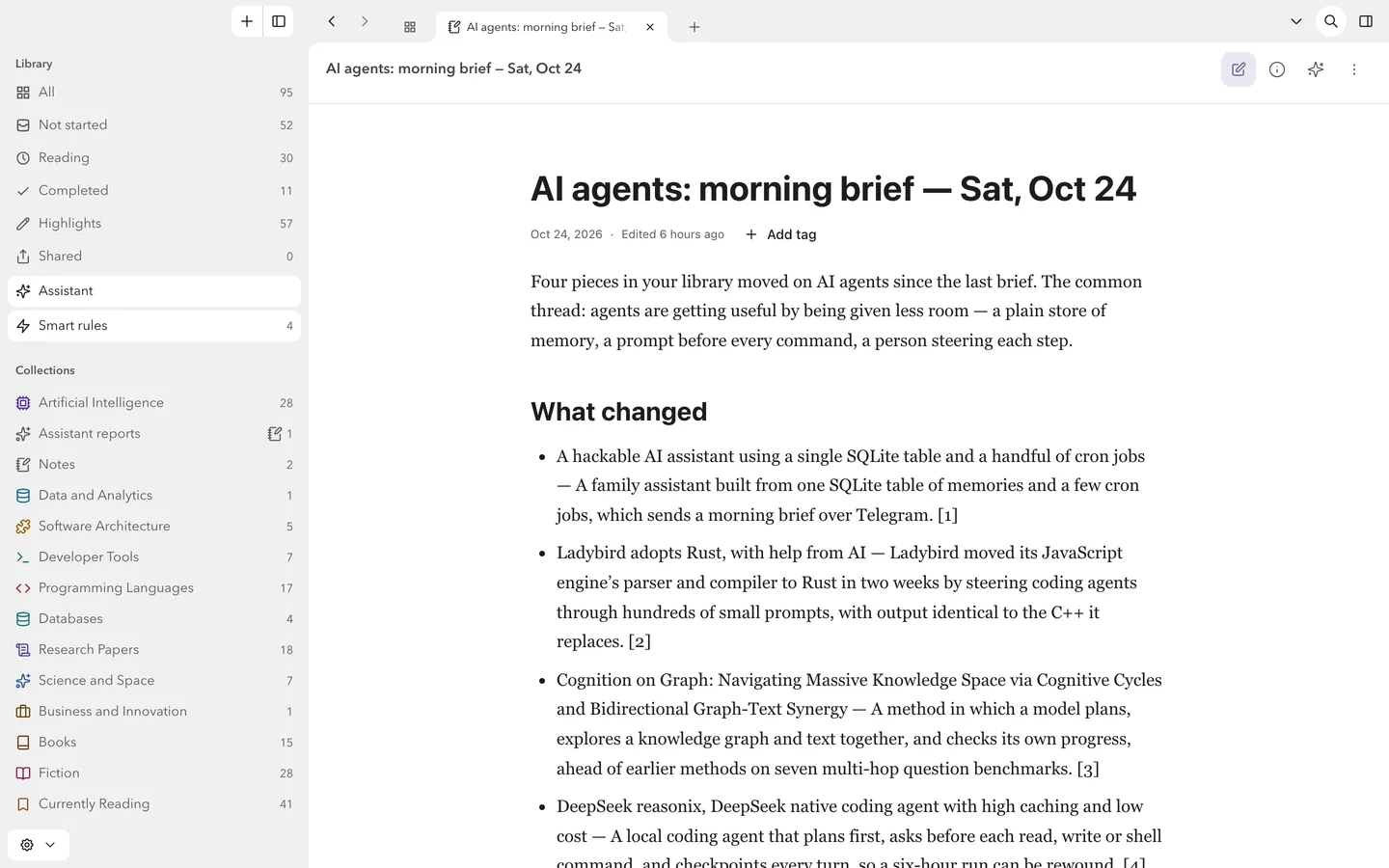The height and width of the screenshot is (868, 1389).
Task: Expand the tab list chevron dropdown
Action: coord(1296,21)
